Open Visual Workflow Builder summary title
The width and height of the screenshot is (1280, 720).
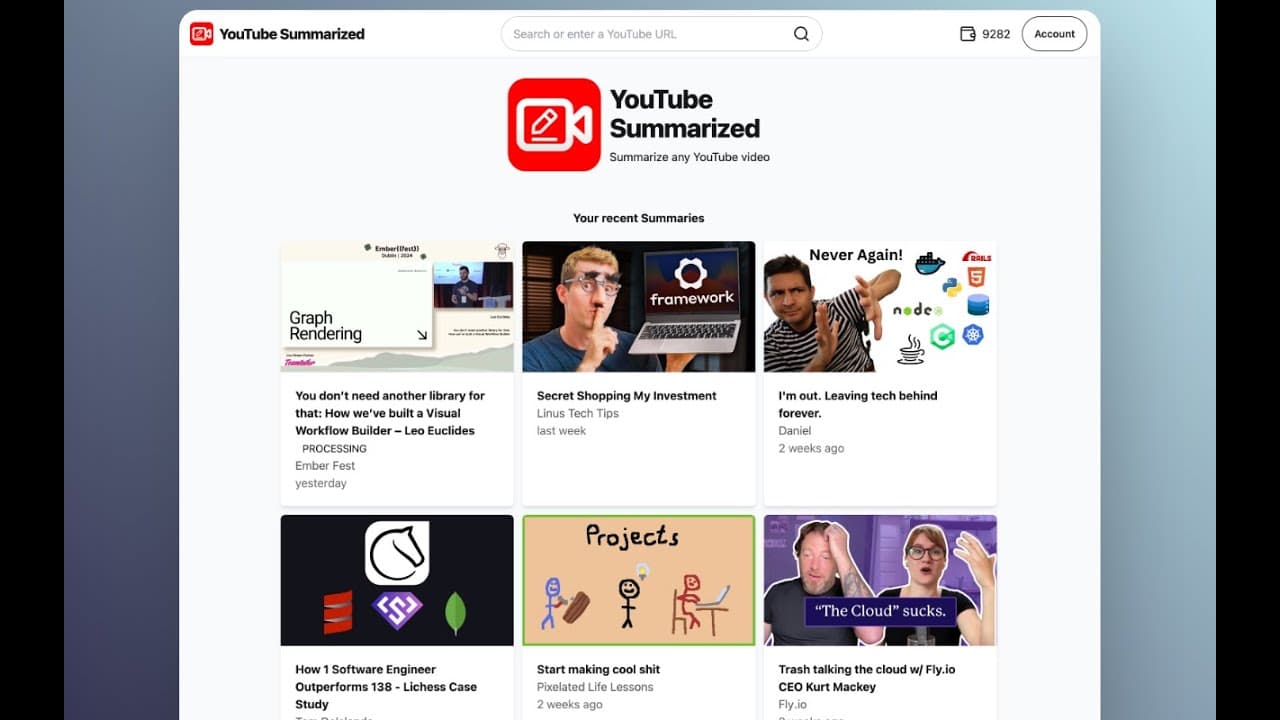(x=390, y=413)
